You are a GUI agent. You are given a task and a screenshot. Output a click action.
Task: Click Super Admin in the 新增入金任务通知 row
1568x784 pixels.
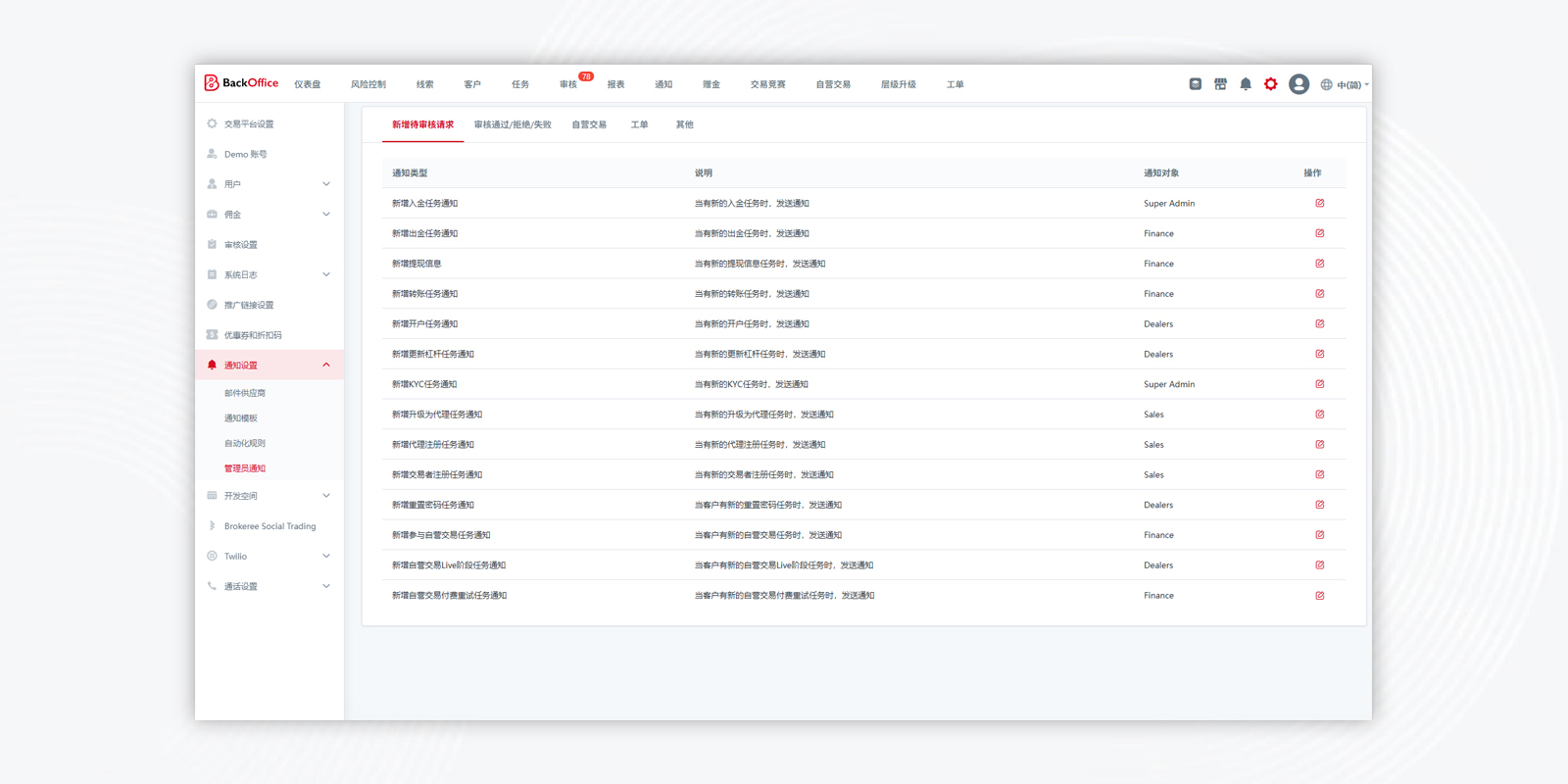1169,204
